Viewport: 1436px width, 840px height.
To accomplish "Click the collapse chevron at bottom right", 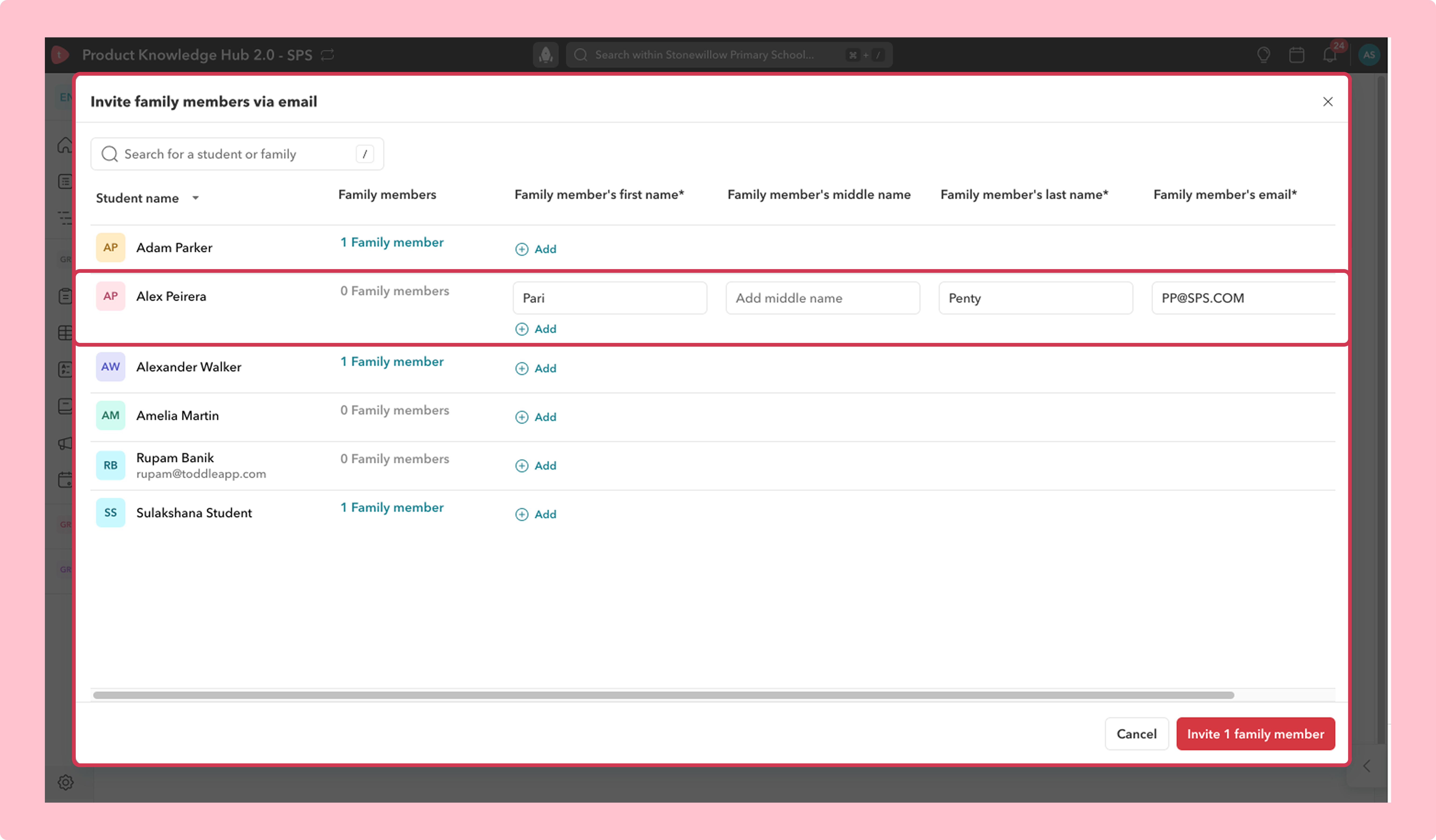I will point(1367,766).
